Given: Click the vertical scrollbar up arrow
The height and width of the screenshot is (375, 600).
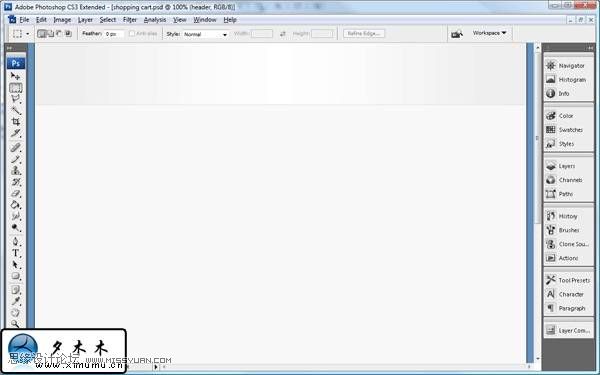Looking at the screenshot, I should [538, 48].
